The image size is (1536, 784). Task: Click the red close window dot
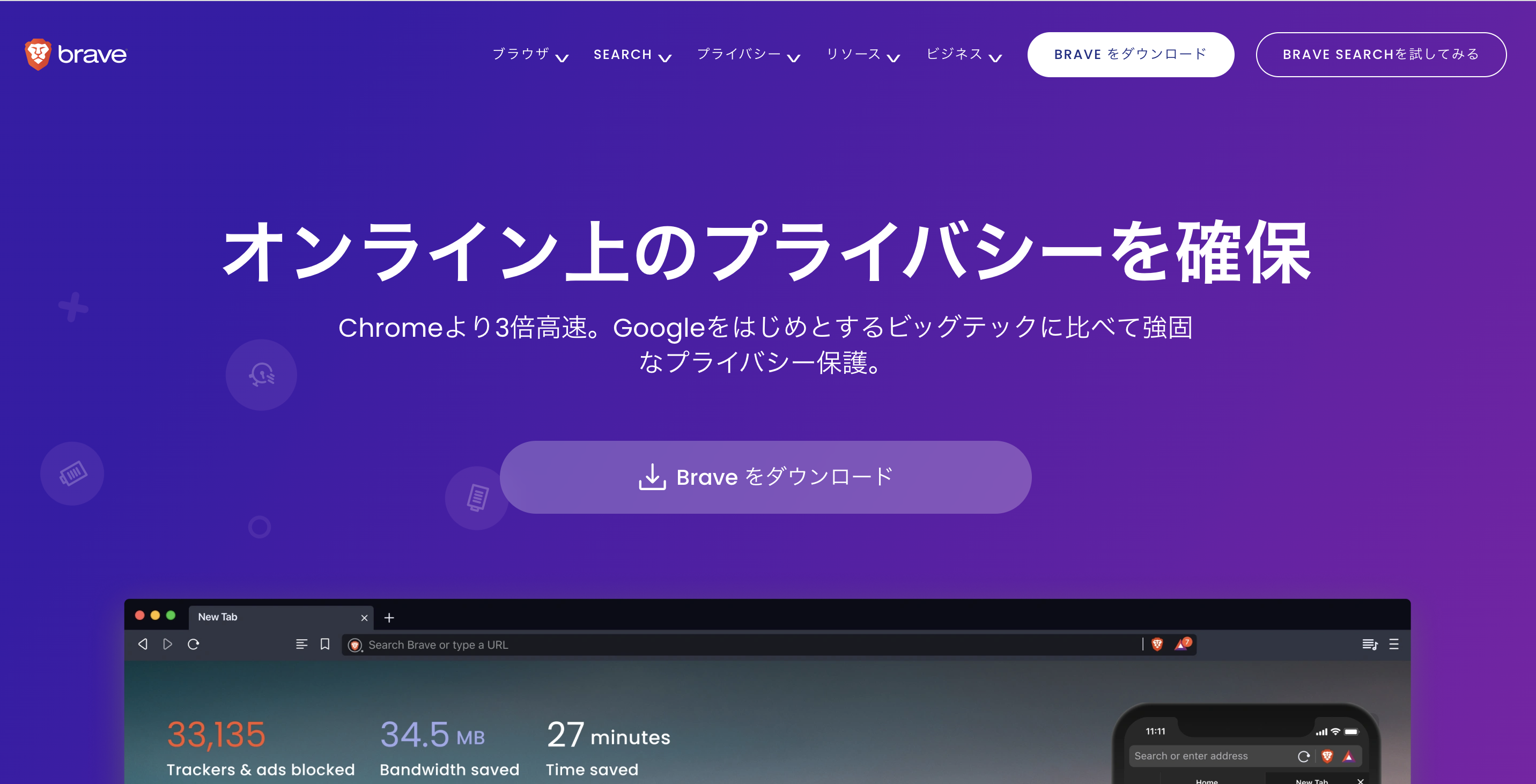[x=139, y=615]
